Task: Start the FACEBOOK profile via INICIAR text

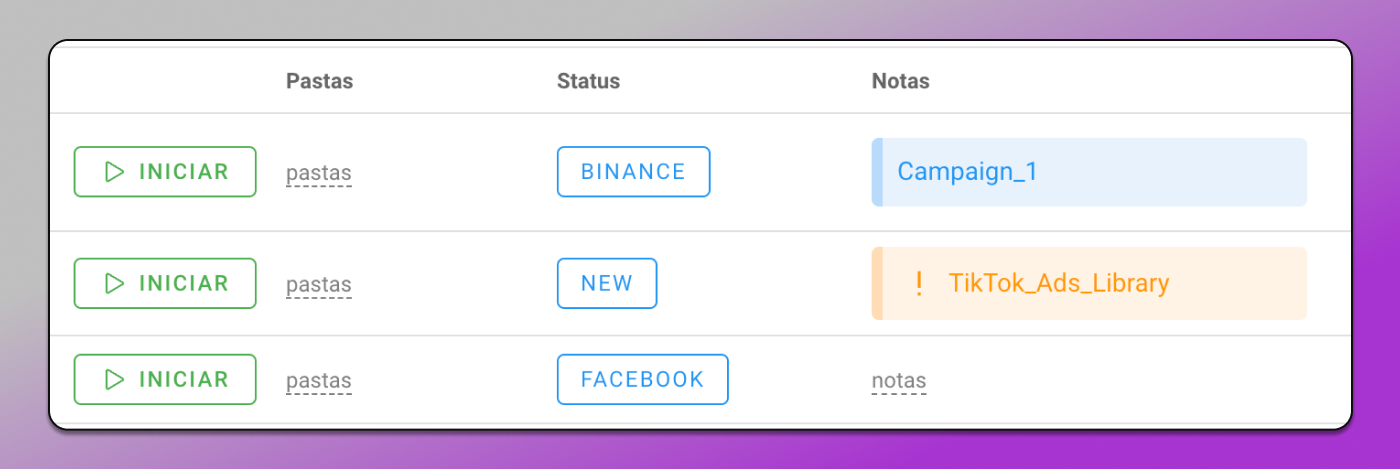Action: click(x=184, y=379)
